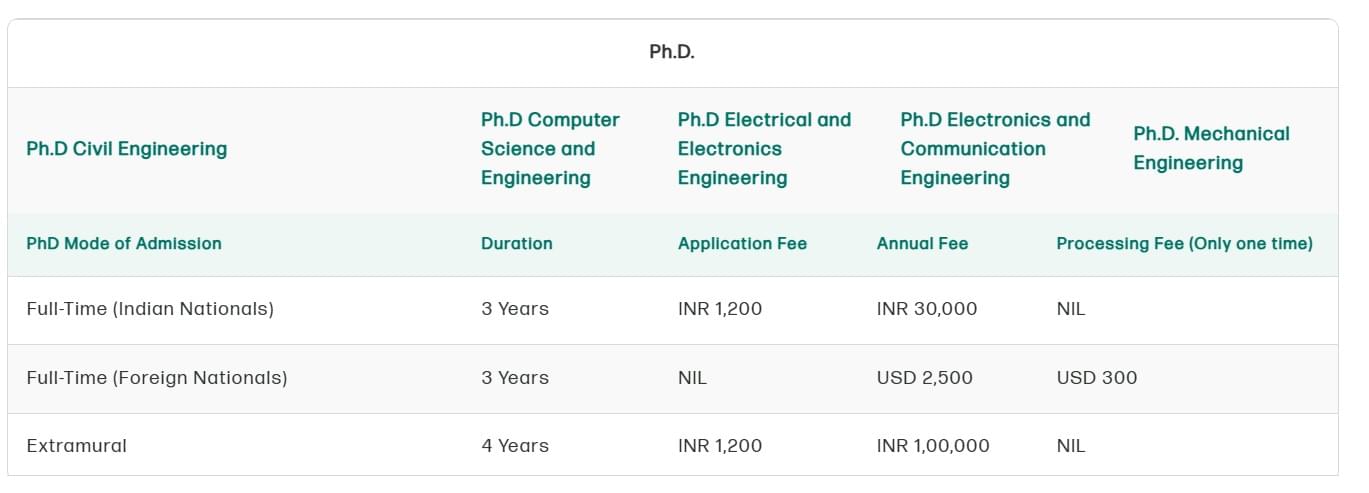Click the Annual Fee column header

tap(922, 243)
